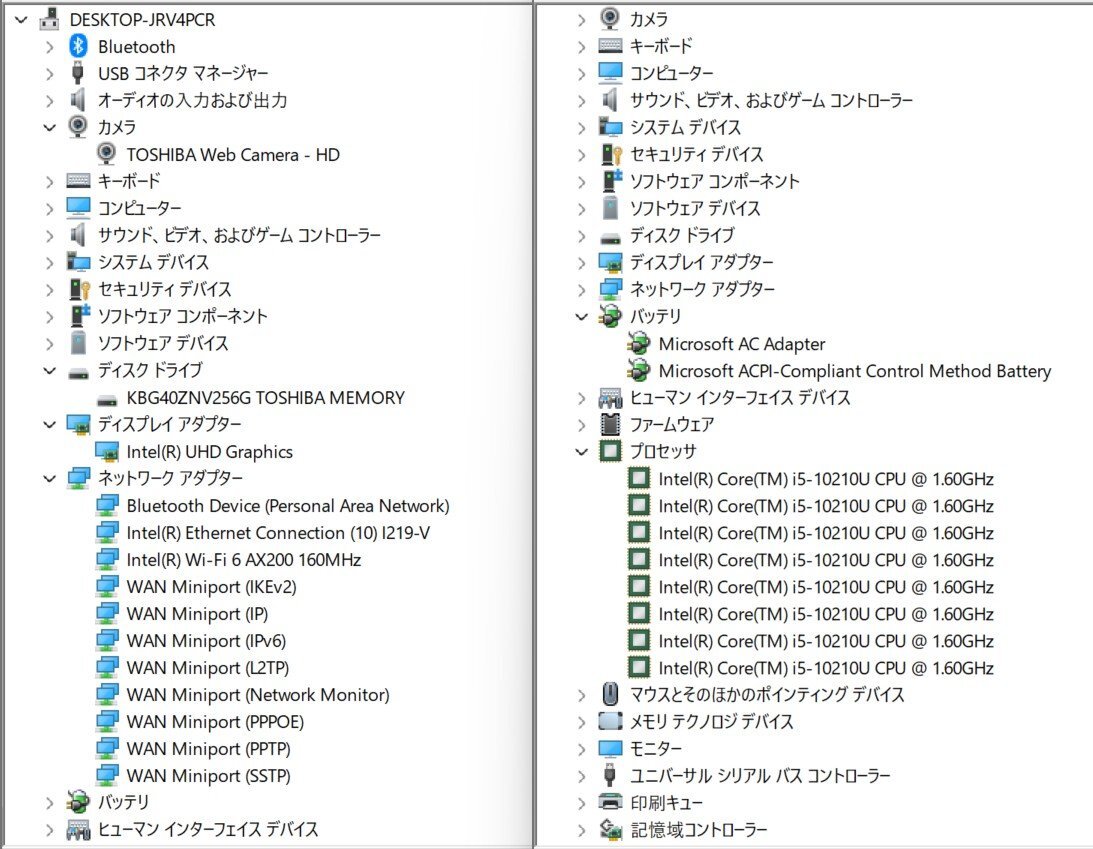Select サウンド、ビデオ、およびゲーム コントローラー in right pane
The width and height of the screenshot is (1093, 849).
click(x=772, y=100)
